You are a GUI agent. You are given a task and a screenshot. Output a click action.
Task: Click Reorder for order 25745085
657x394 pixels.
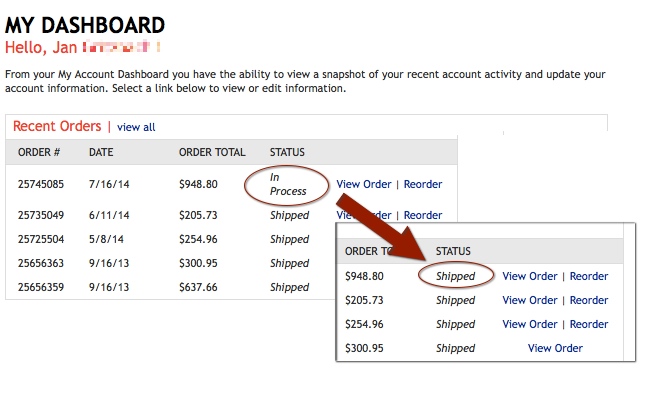click(x=423, y=184)
